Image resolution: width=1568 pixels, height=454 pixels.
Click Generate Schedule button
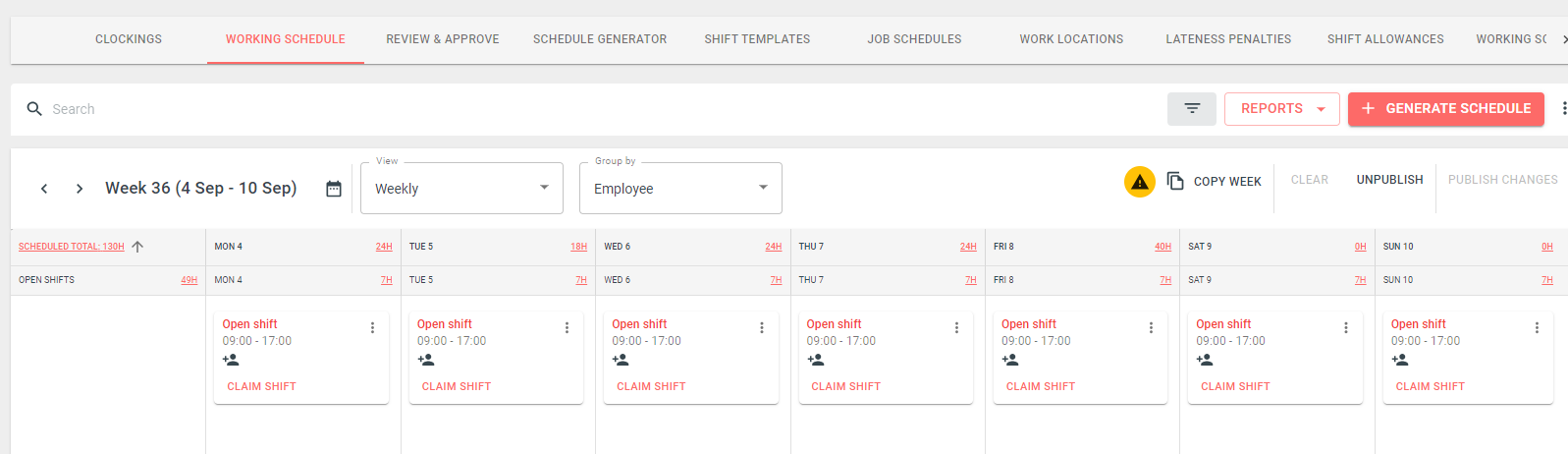pos(1446,109)
